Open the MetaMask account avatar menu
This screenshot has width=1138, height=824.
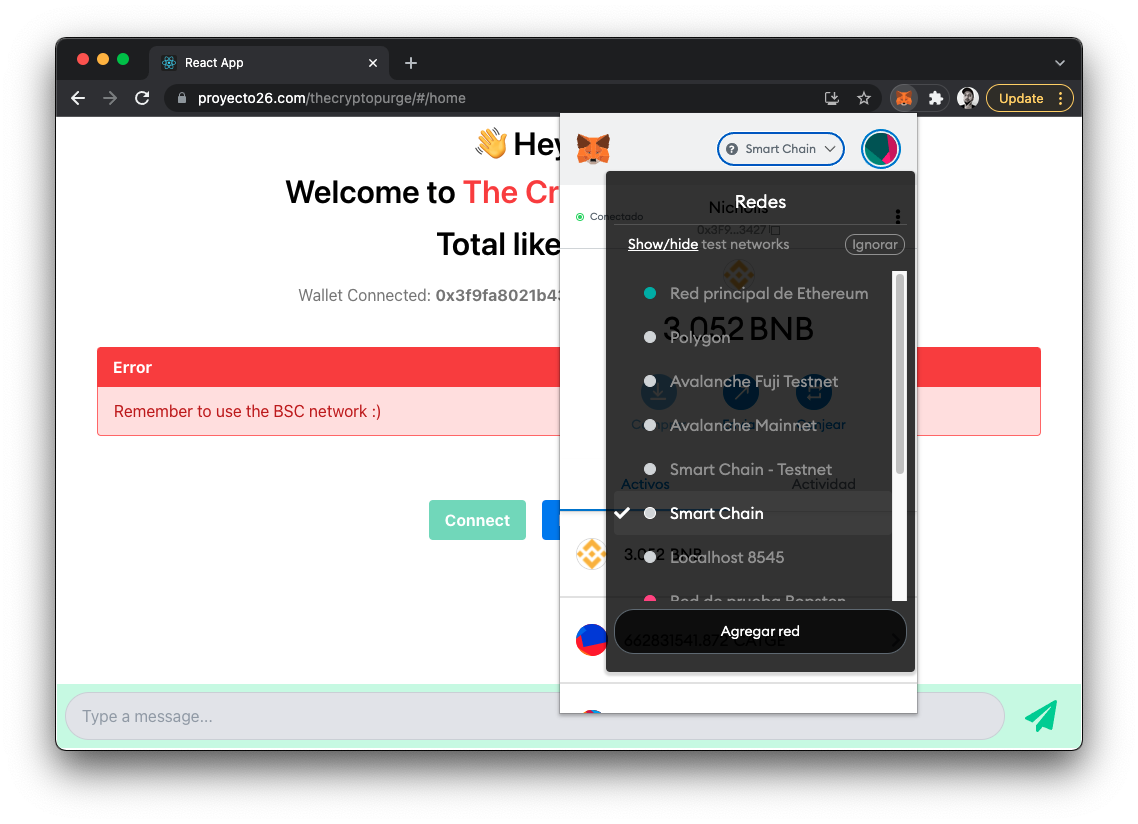880,149
